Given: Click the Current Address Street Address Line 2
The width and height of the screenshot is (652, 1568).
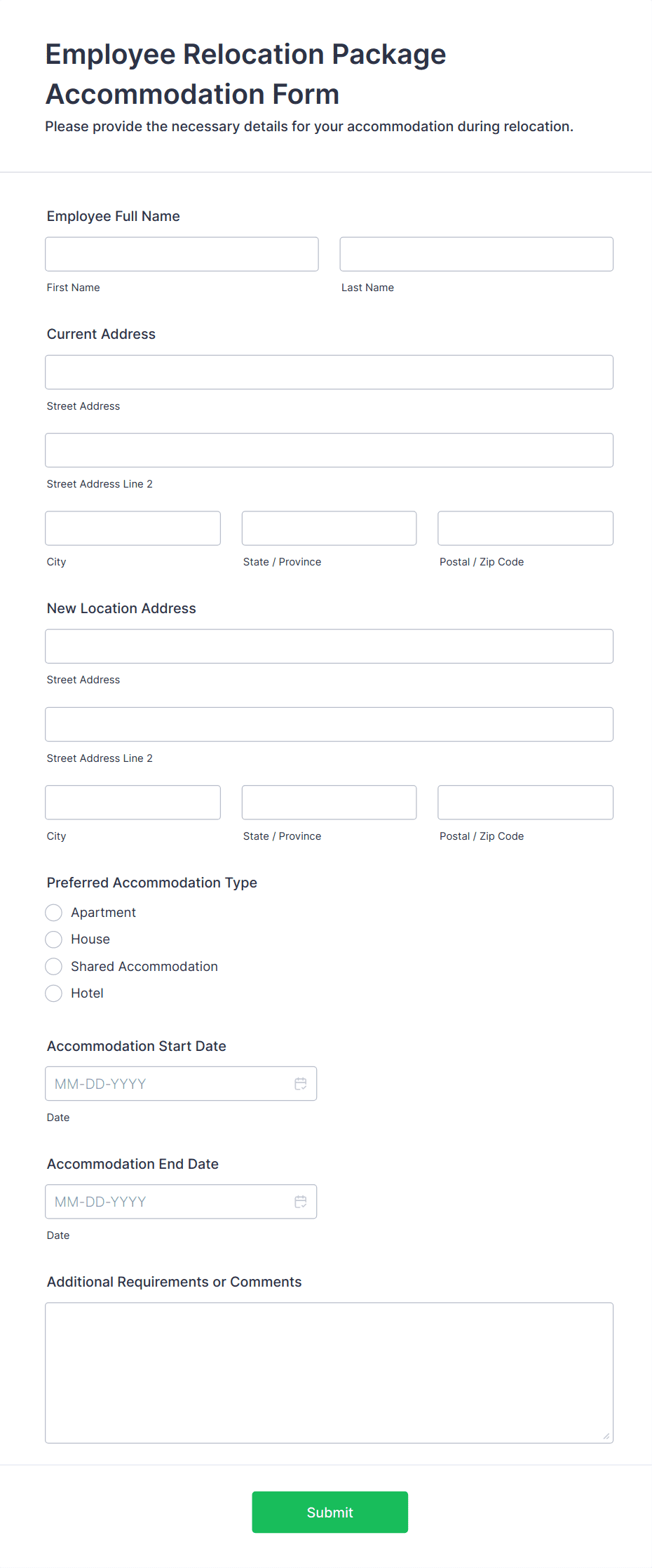Looking at the screenshot, I should (x=329, y=450).
